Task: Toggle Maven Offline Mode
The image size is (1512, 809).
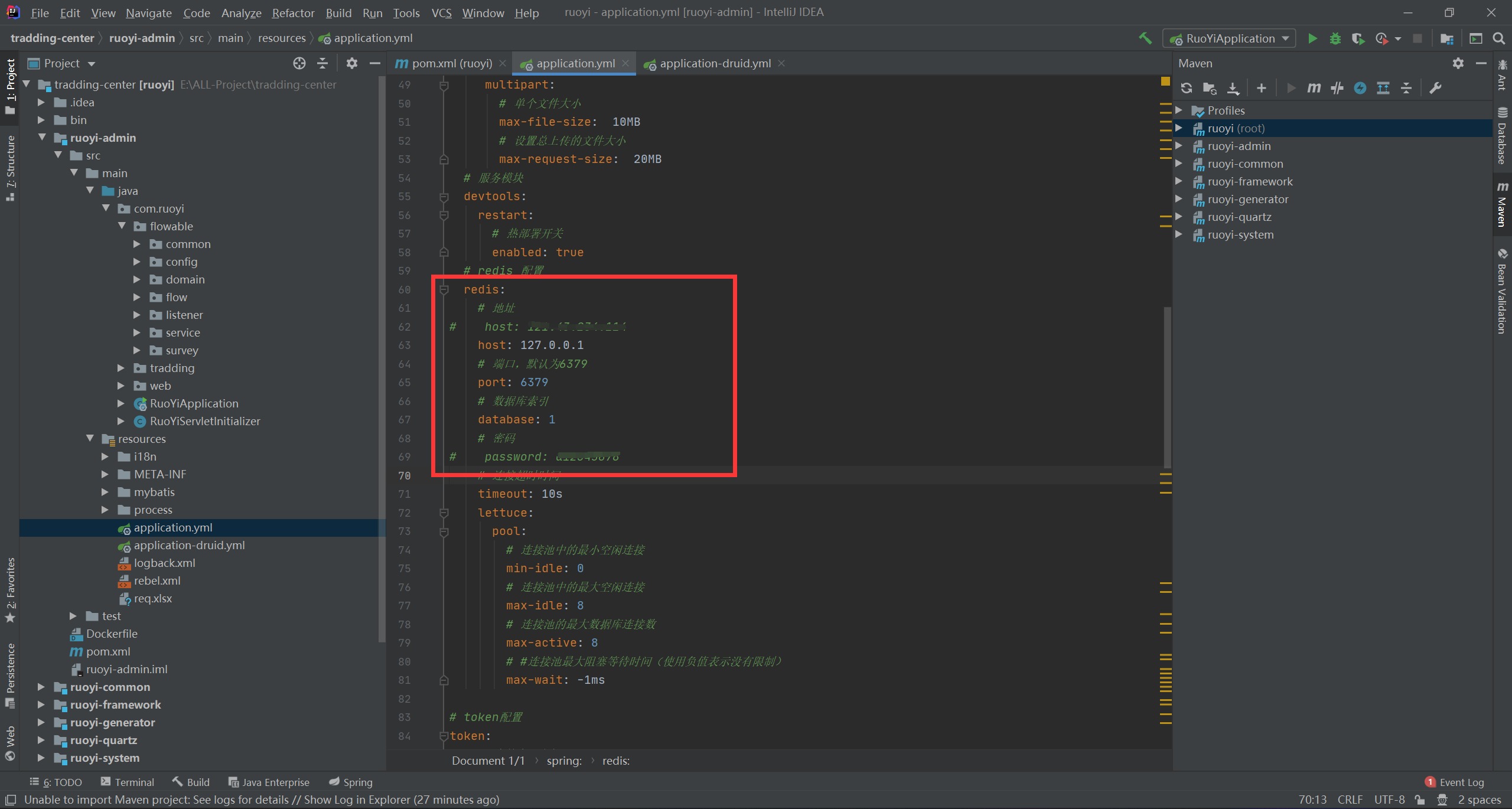Action: [1337, 88]
